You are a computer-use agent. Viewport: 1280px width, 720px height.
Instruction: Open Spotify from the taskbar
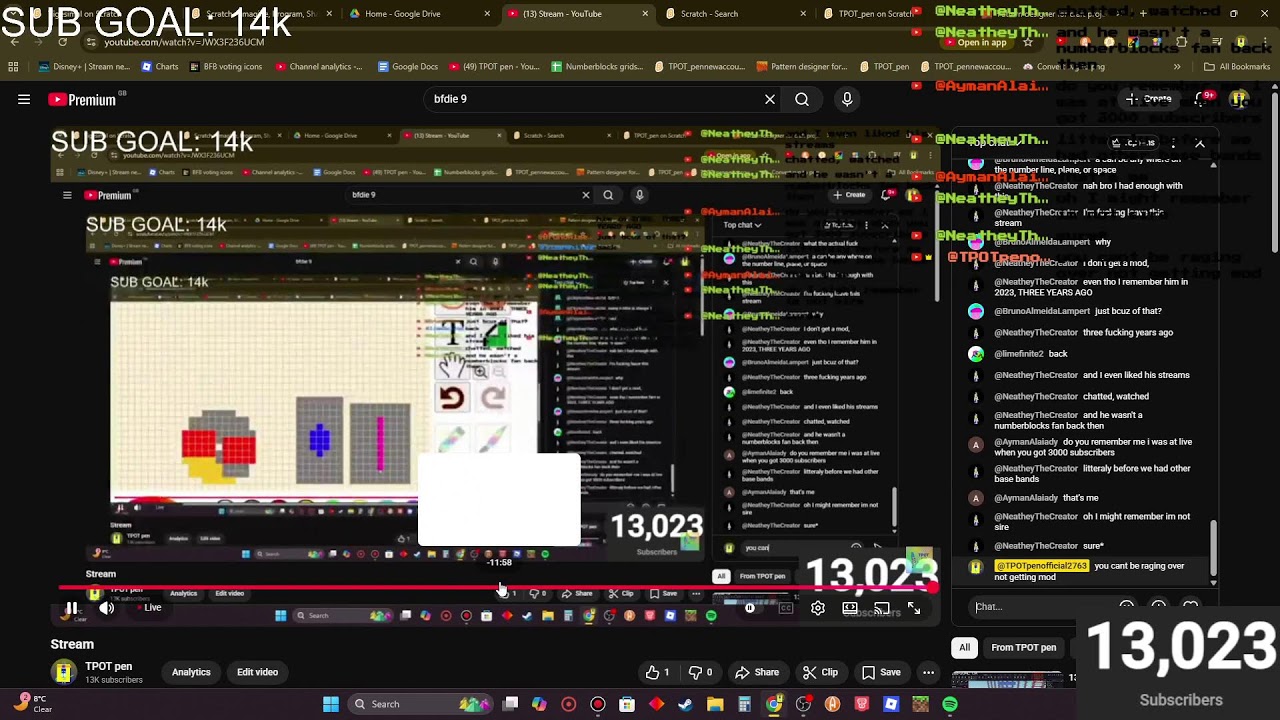950,704
